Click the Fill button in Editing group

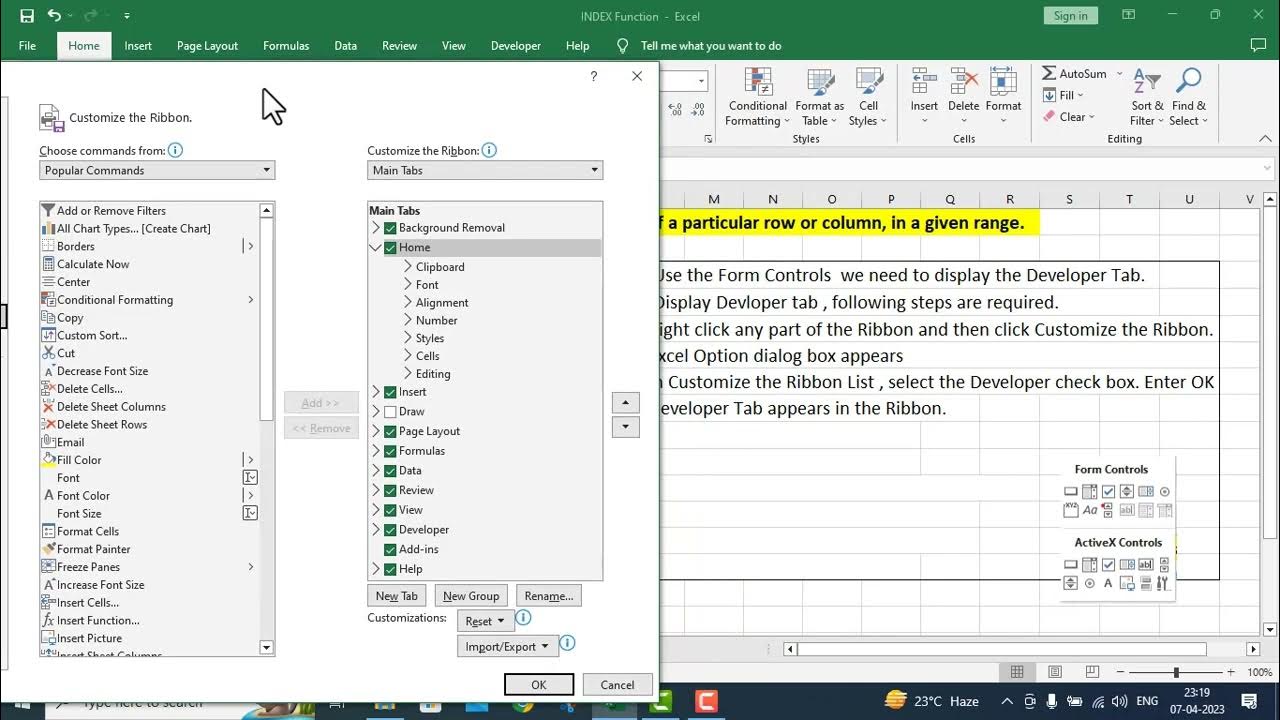point(1064,95)
